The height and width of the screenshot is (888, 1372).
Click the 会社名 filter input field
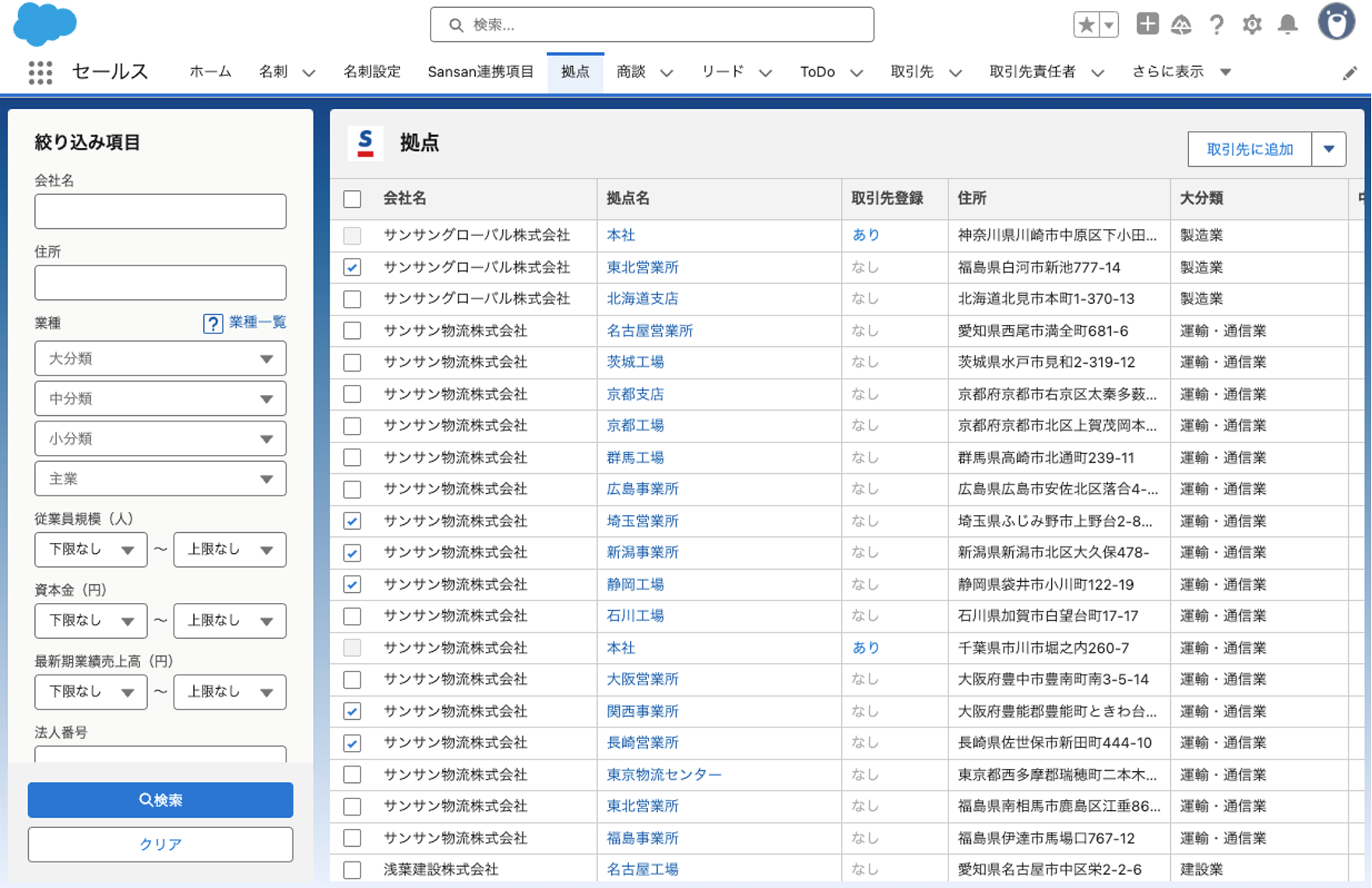(160, 211)
